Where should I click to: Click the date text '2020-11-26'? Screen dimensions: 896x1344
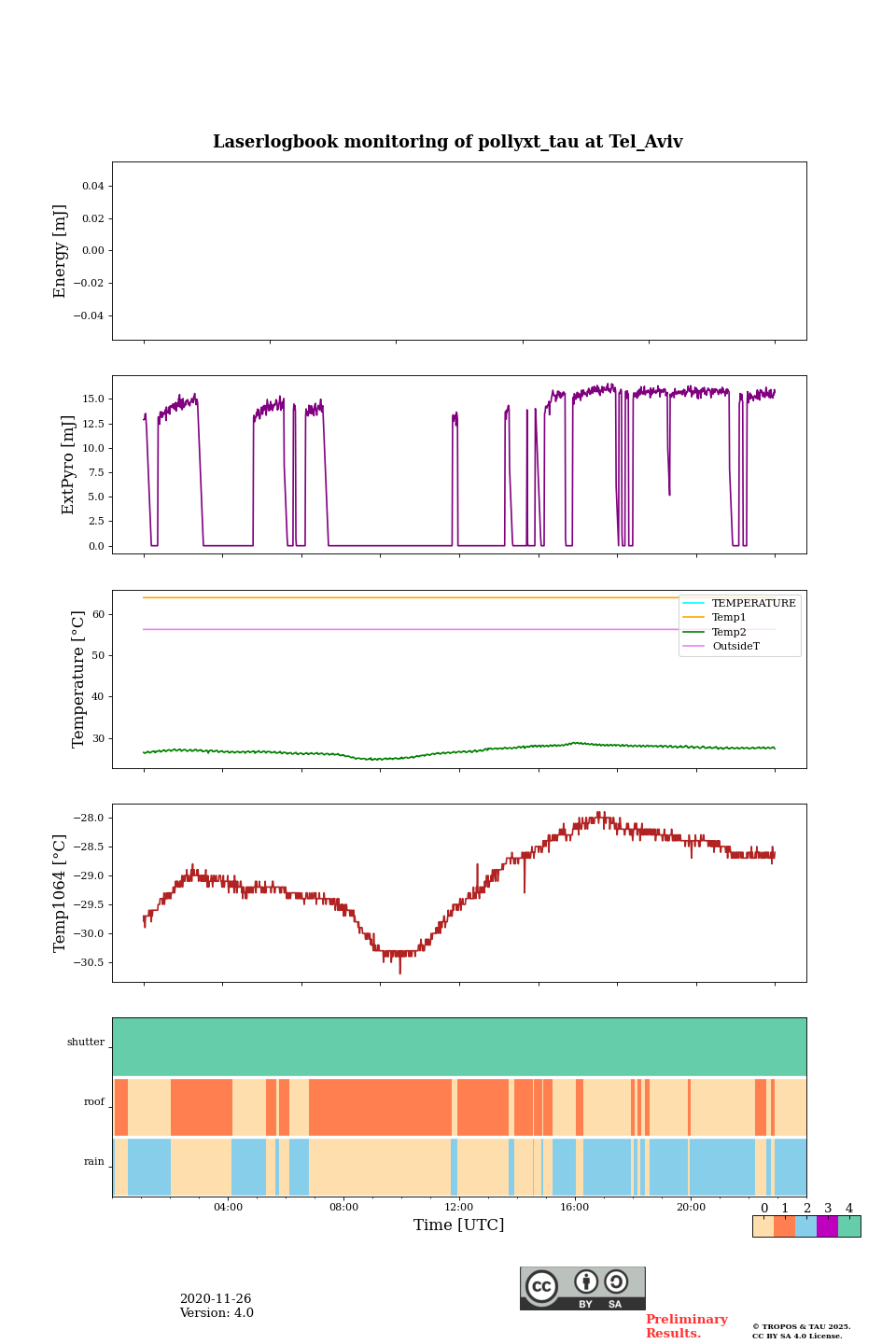(x=216, y=1299)
